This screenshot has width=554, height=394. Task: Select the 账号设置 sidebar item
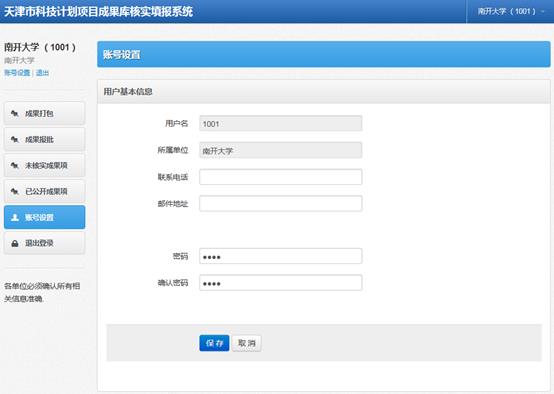[x=45, y=217]
